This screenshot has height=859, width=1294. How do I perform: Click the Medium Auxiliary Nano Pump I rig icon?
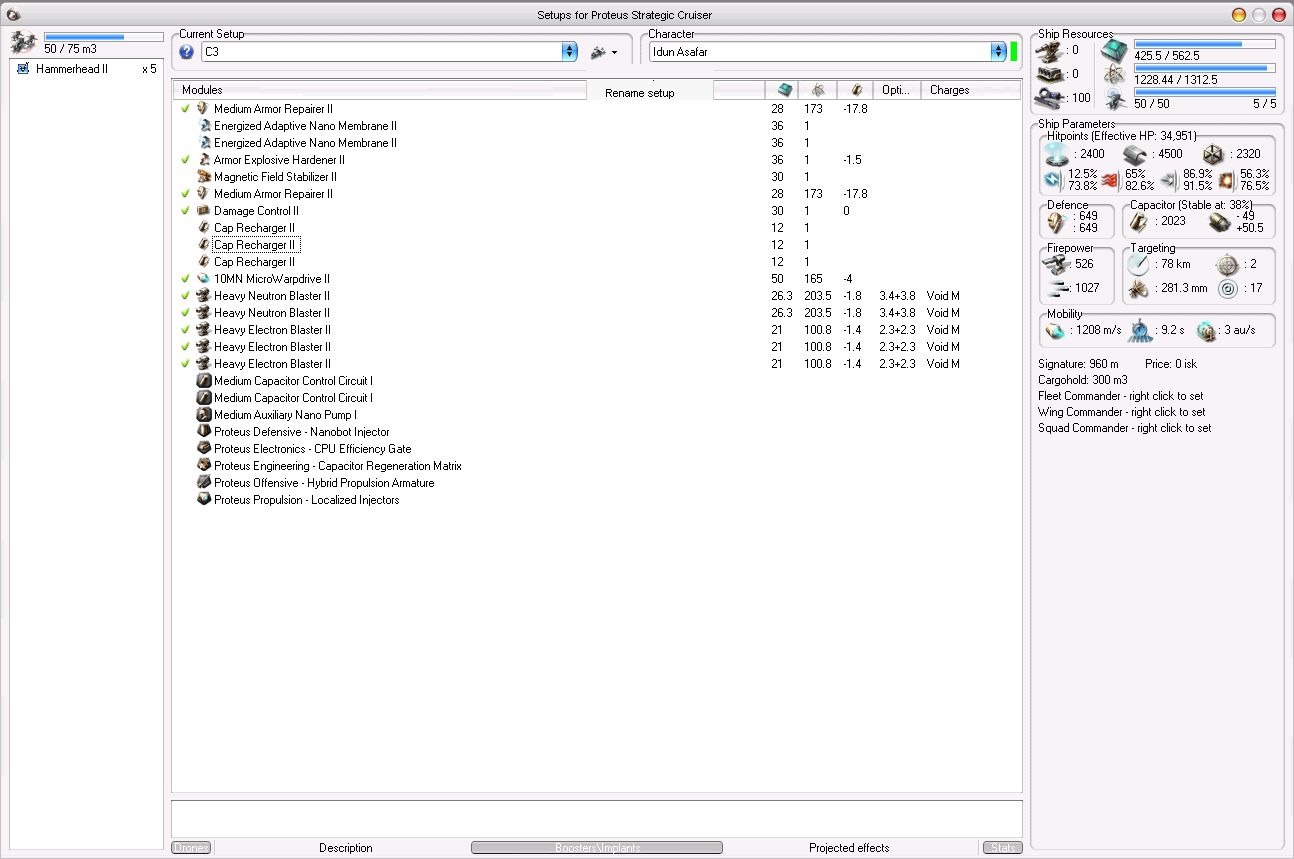click(x=205, y=415)
